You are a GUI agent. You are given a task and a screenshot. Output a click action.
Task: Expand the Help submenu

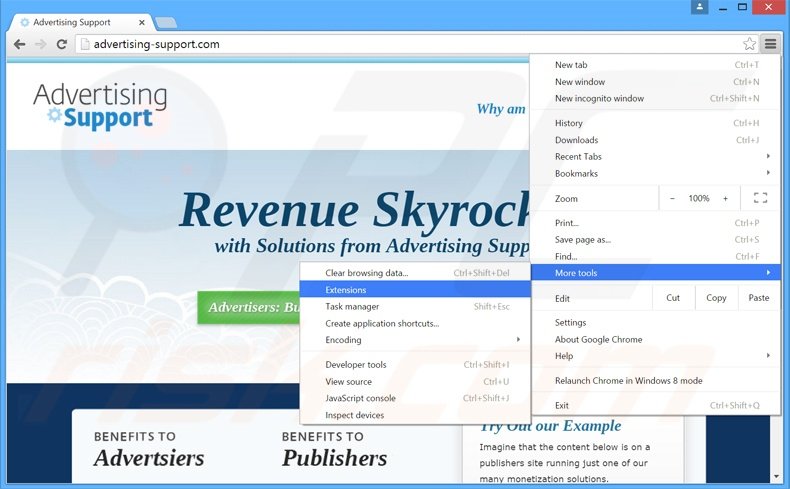point(656,356)
